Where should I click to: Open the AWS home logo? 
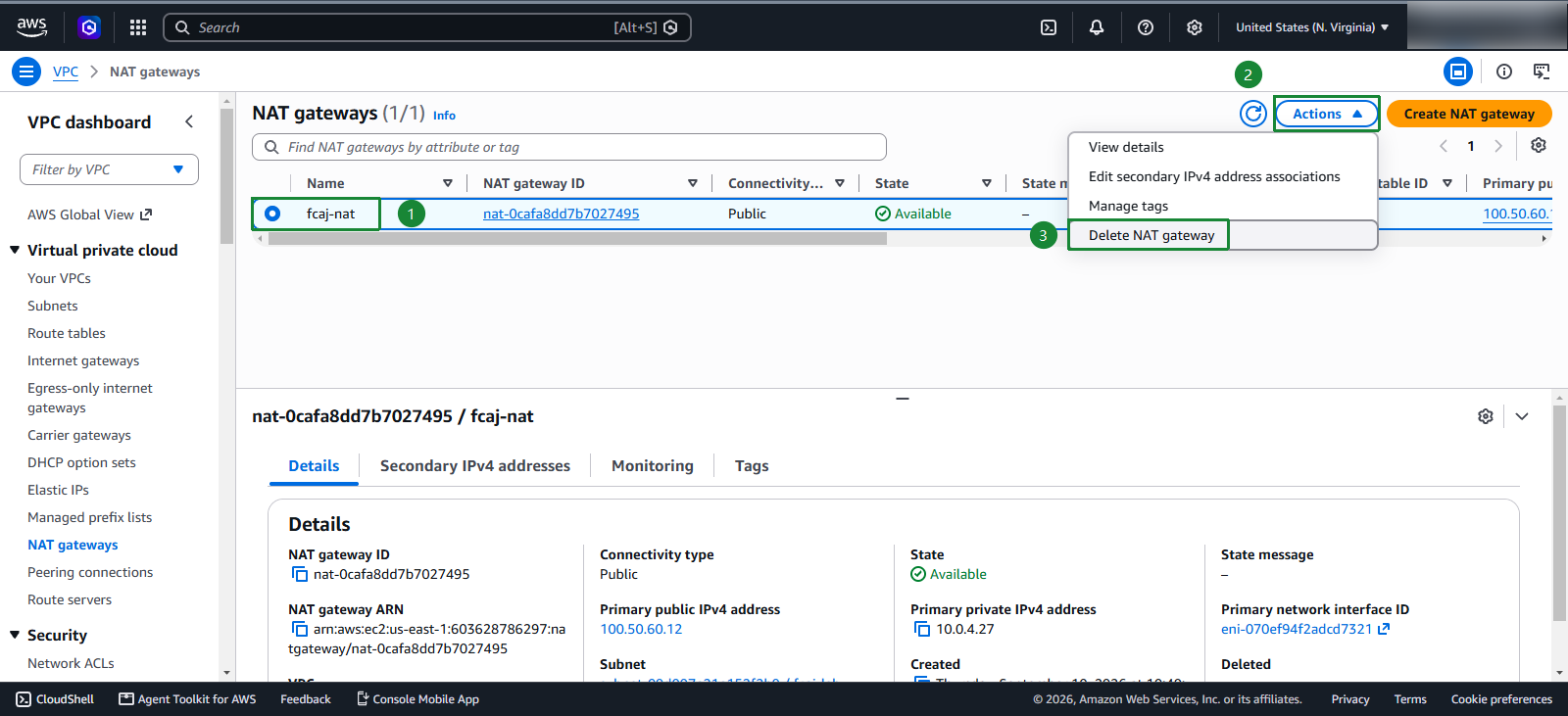[31, 27]
